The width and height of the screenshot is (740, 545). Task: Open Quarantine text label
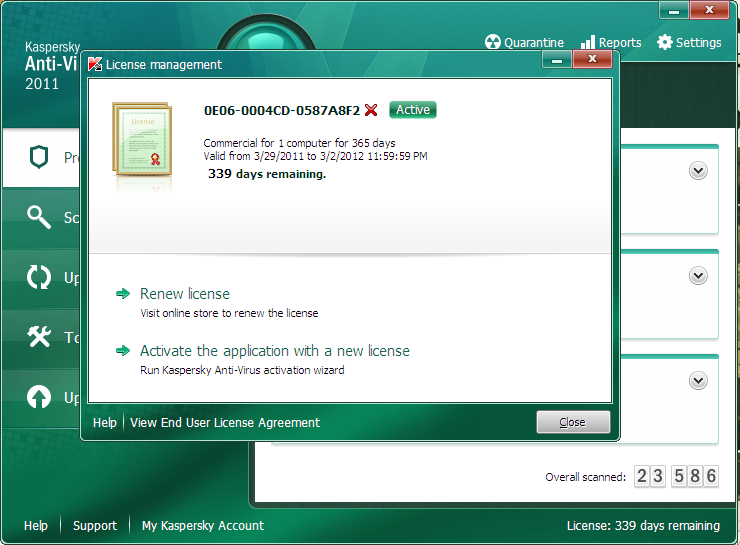(534, 42)
